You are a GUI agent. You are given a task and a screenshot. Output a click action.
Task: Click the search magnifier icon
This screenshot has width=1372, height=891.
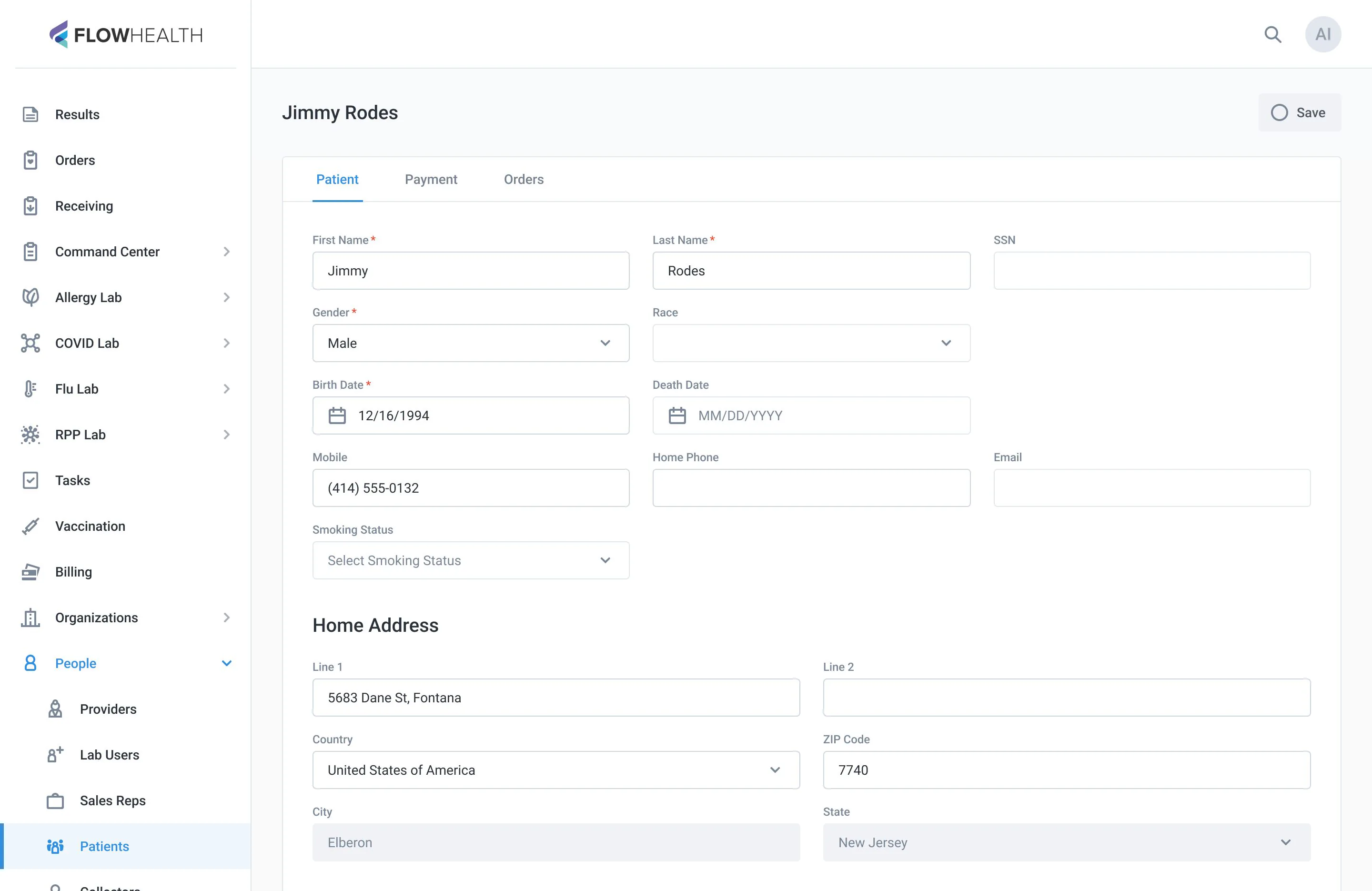coord(1273,35)
